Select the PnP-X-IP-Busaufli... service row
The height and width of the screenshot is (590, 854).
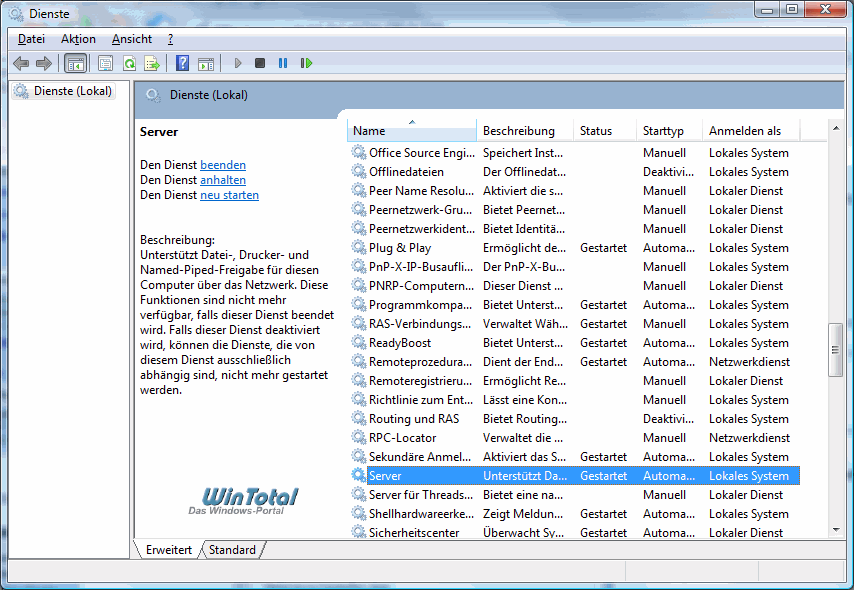575,266
